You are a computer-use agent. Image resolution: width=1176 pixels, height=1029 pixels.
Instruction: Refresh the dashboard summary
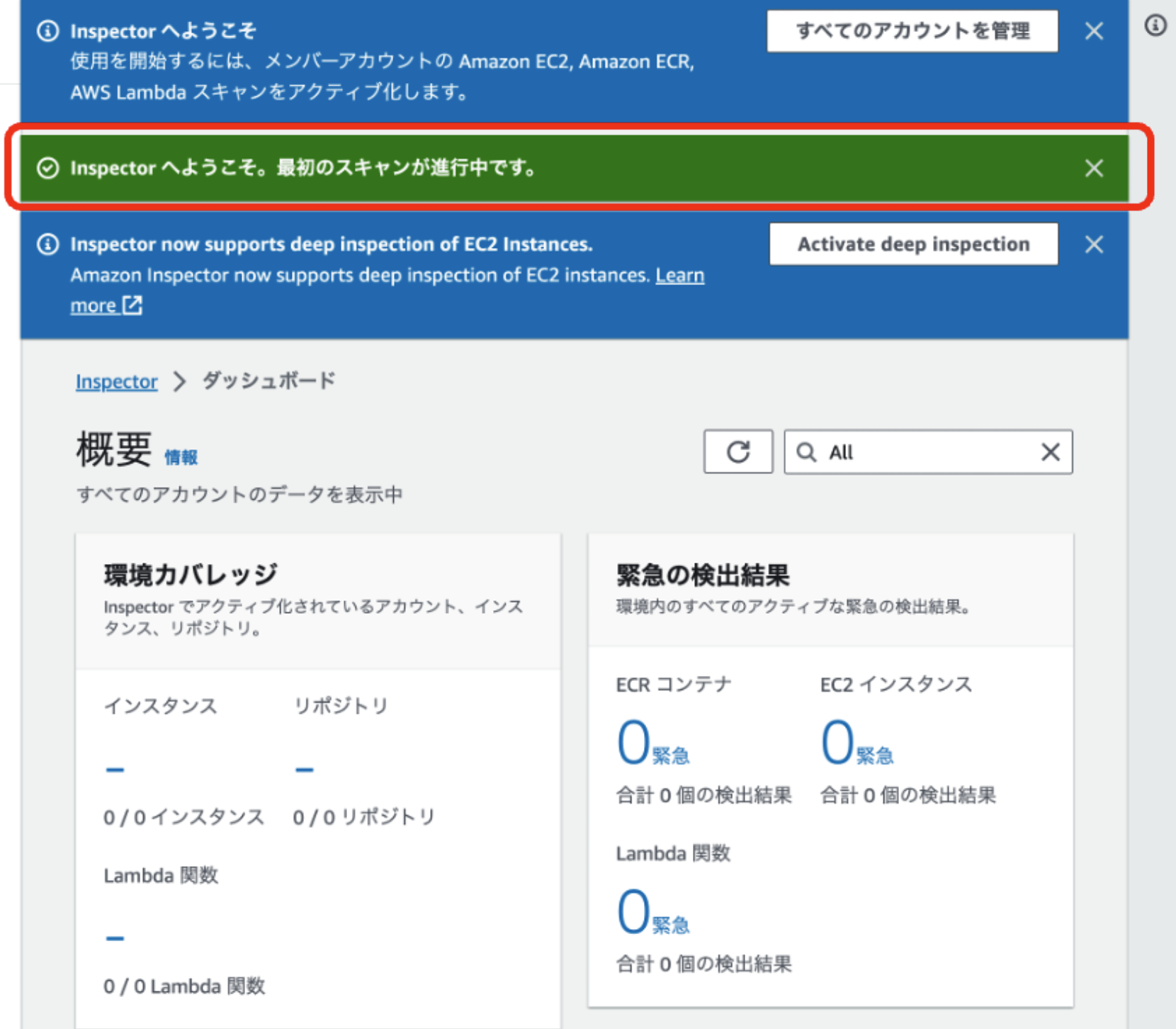(738, 451)
